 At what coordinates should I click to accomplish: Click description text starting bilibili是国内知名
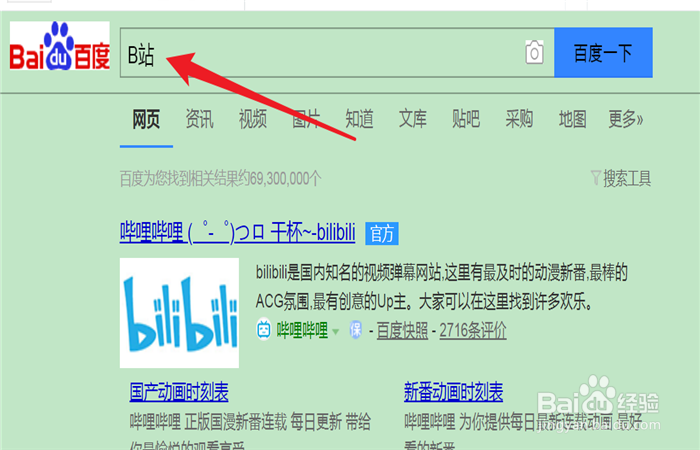[442, 288]
